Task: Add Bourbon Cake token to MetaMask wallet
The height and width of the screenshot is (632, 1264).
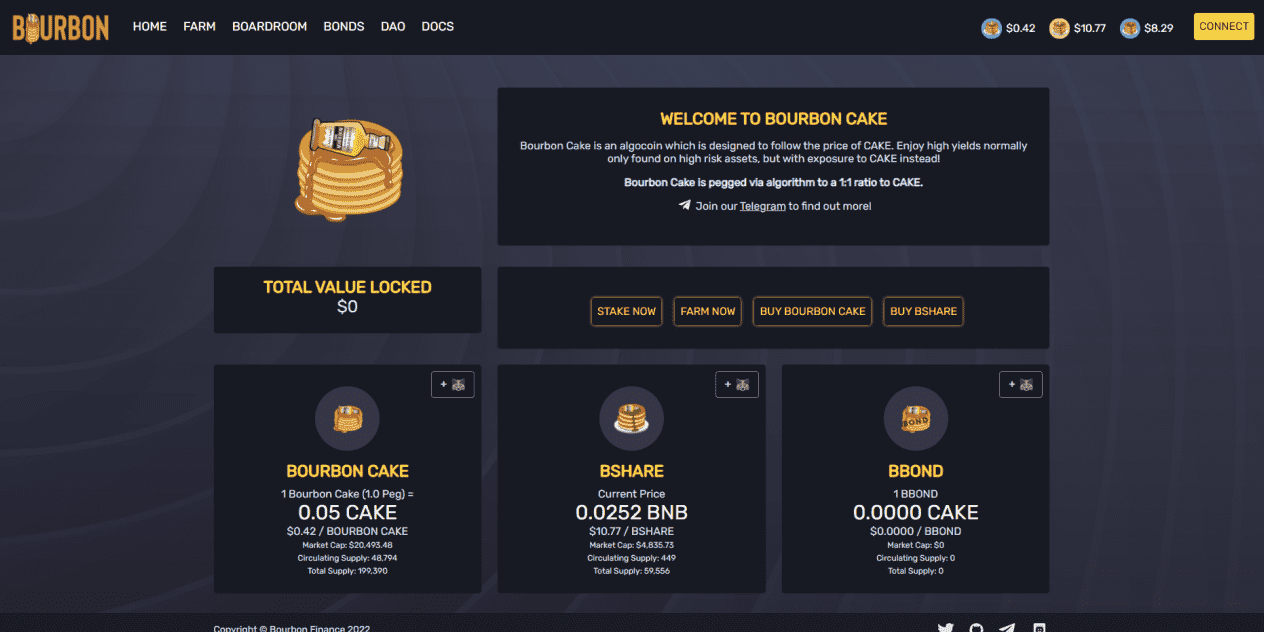Action: click(453, 384)
